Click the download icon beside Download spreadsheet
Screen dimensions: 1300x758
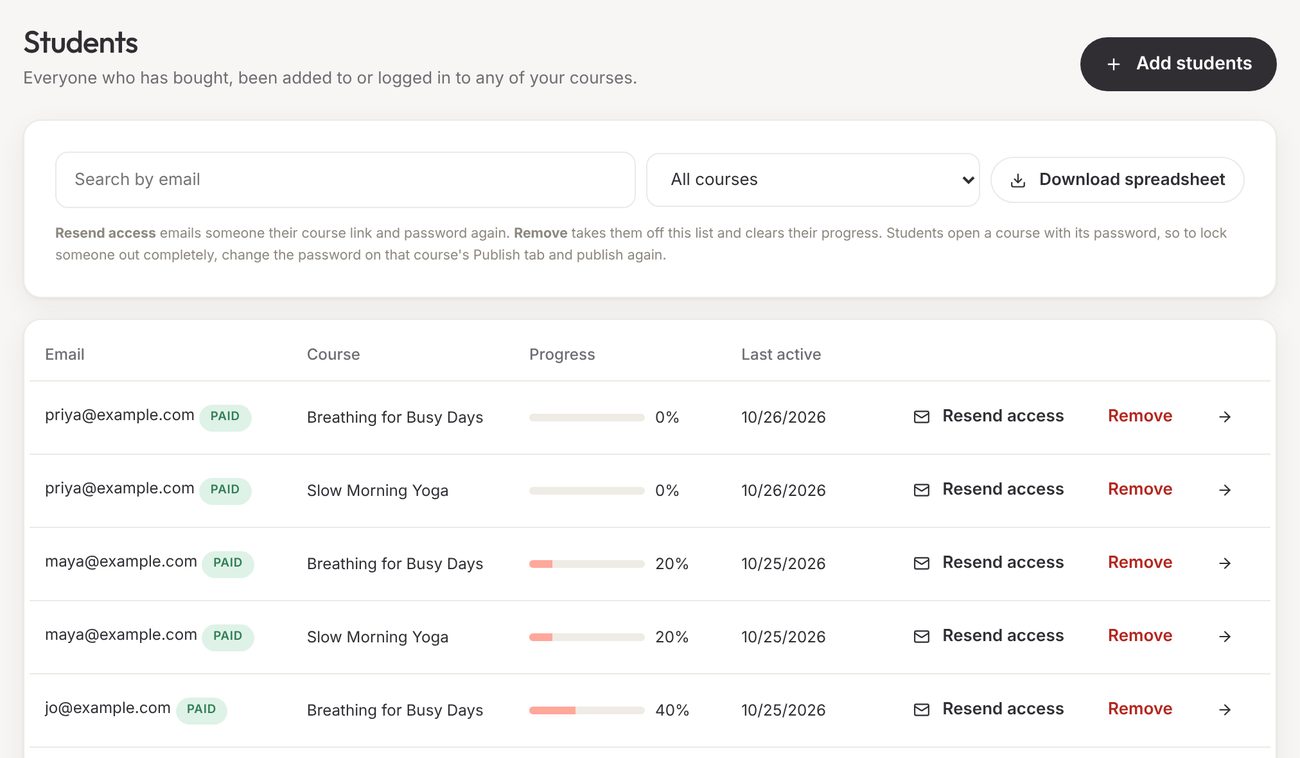[1018, 180]
